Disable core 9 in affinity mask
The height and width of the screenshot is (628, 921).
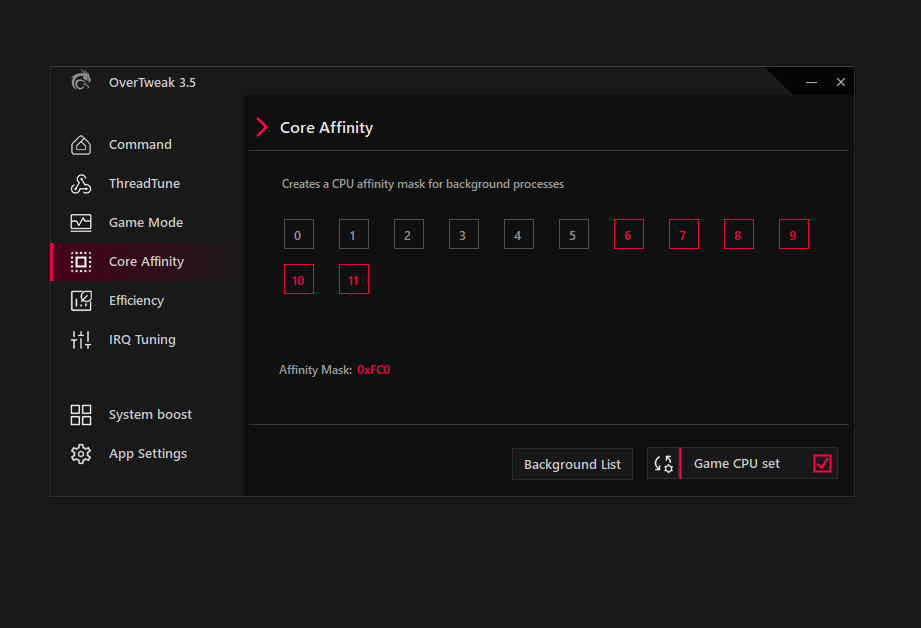click(x=794, y=234)
